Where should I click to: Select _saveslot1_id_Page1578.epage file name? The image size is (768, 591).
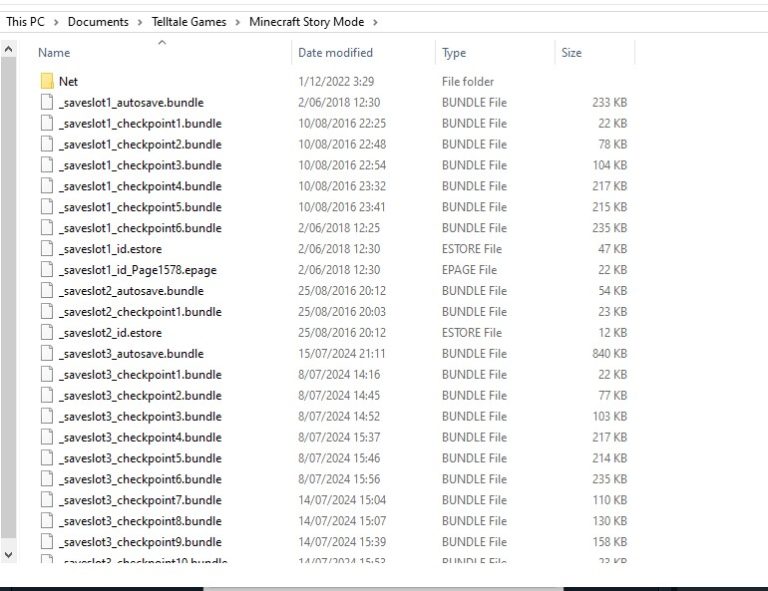pos(138,270)
